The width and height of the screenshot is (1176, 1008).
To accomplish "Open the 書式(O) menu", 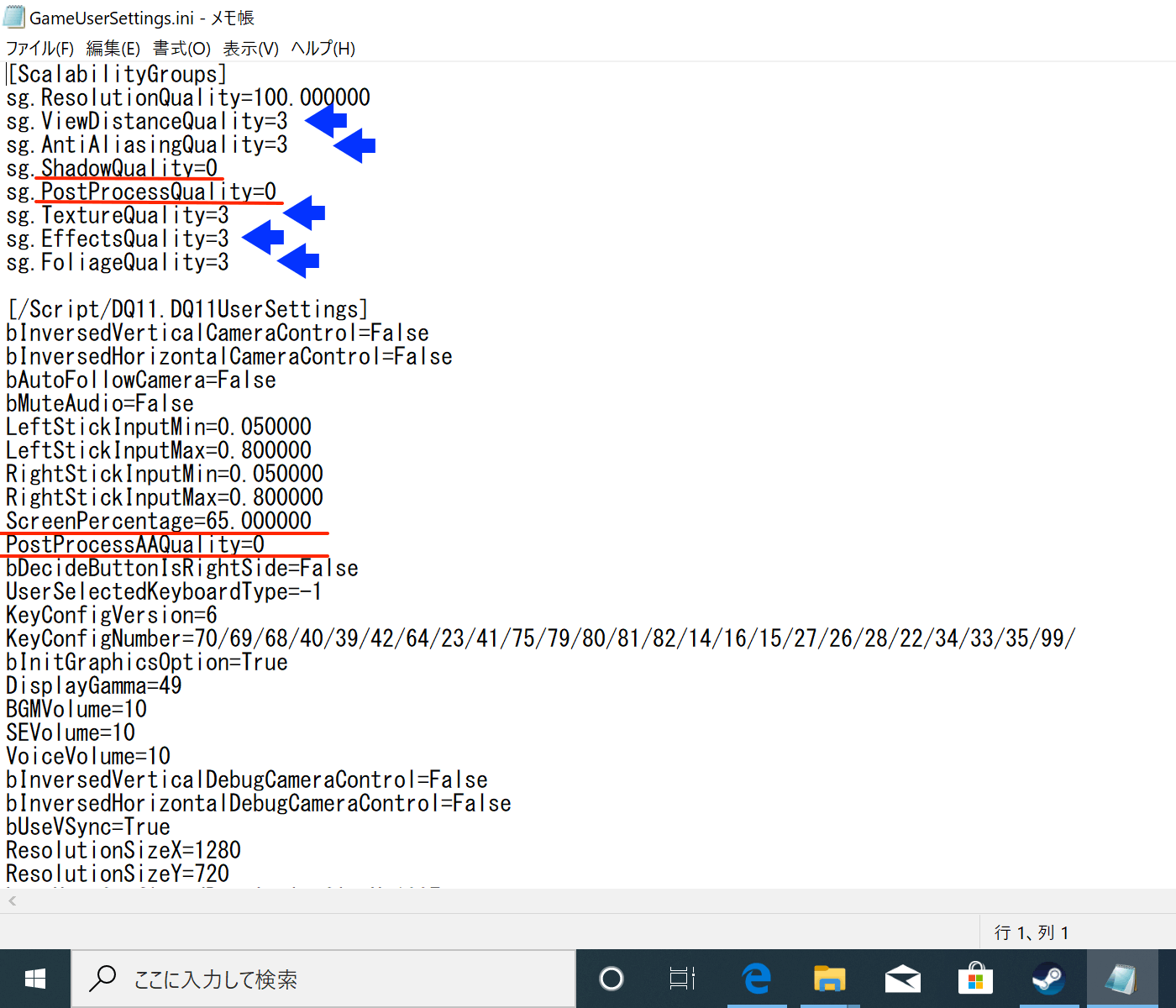I will coord(181,49).
